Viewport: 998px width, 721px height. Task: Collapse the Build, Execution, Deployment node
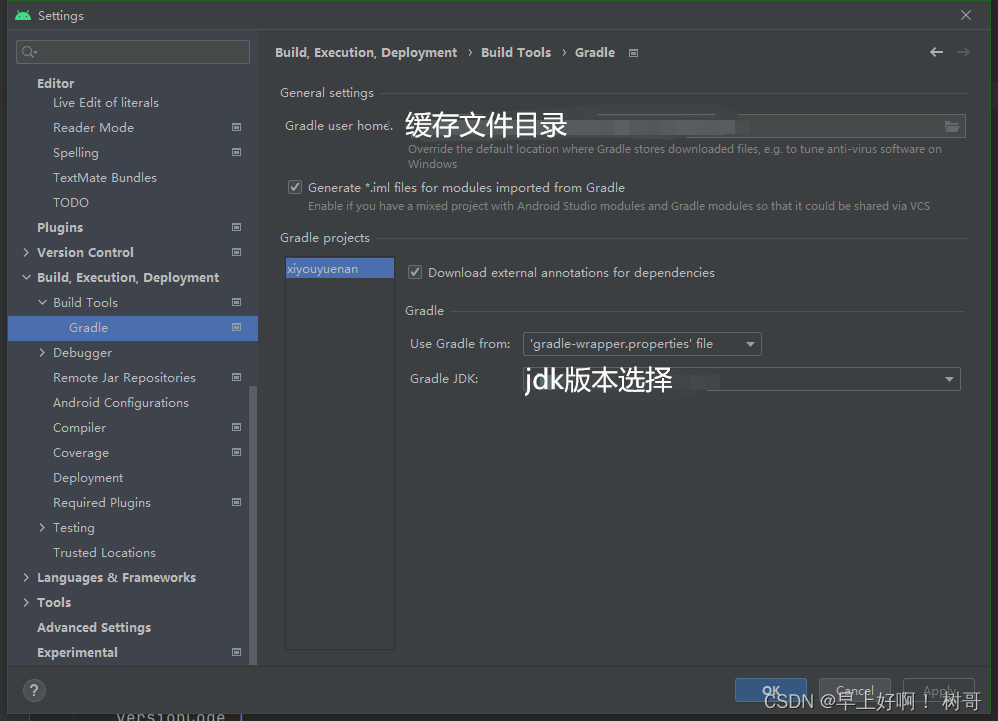click(x=26, y=277)
